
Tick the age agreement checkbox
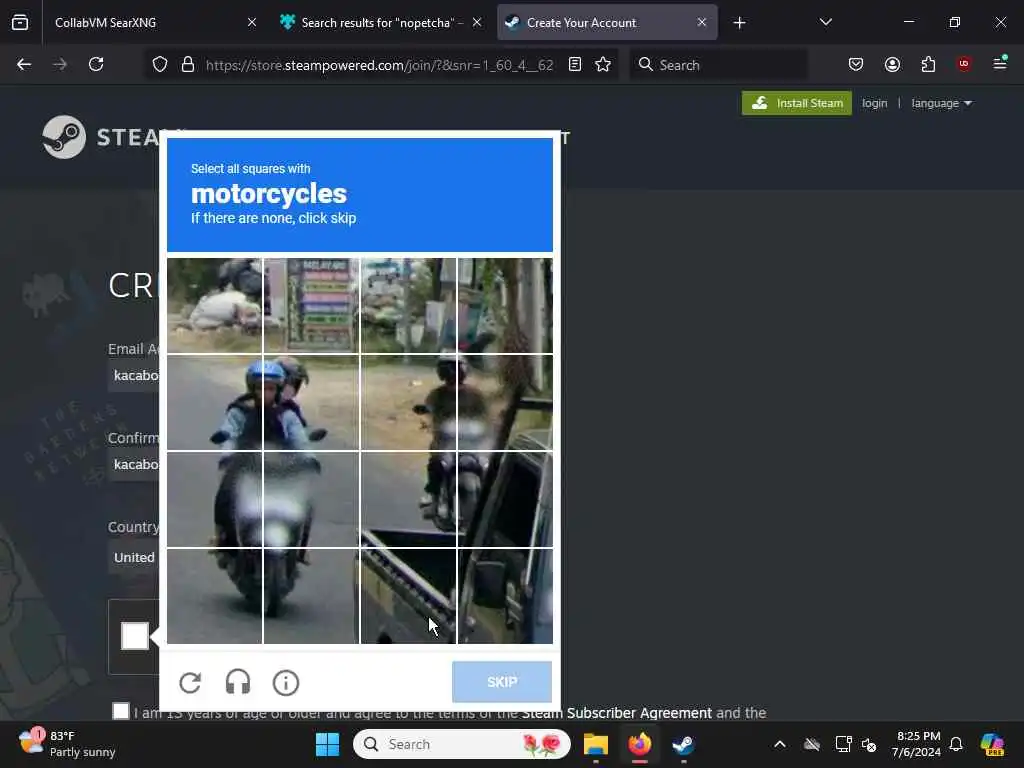(x=121, y=711)
